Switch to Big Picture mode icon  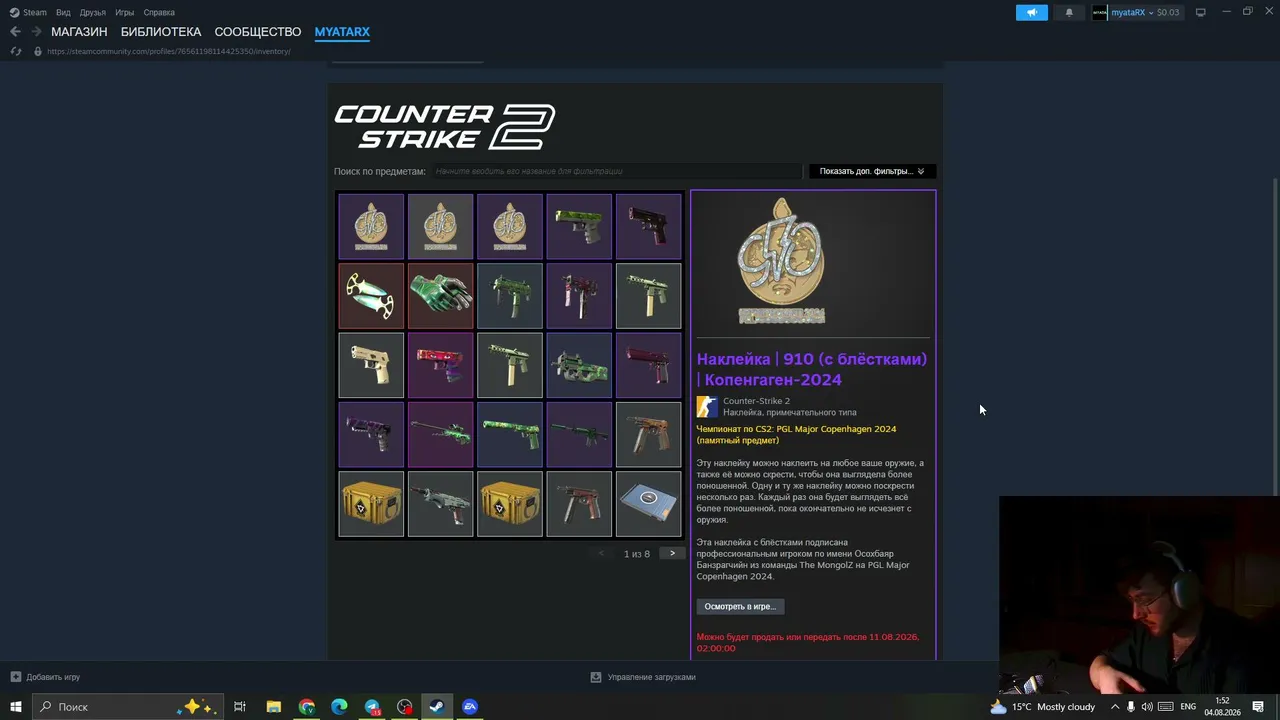coord(1200,12)
